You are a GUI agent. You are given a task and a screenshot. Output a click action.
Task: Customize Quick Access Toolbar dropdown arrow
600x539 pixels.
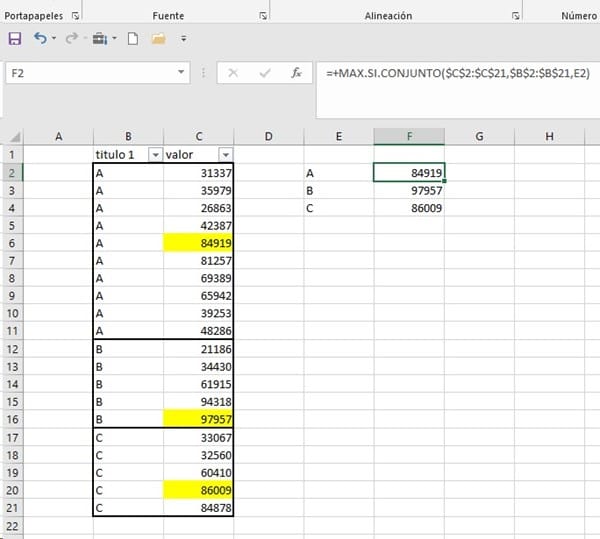click(x=184, y=39)
